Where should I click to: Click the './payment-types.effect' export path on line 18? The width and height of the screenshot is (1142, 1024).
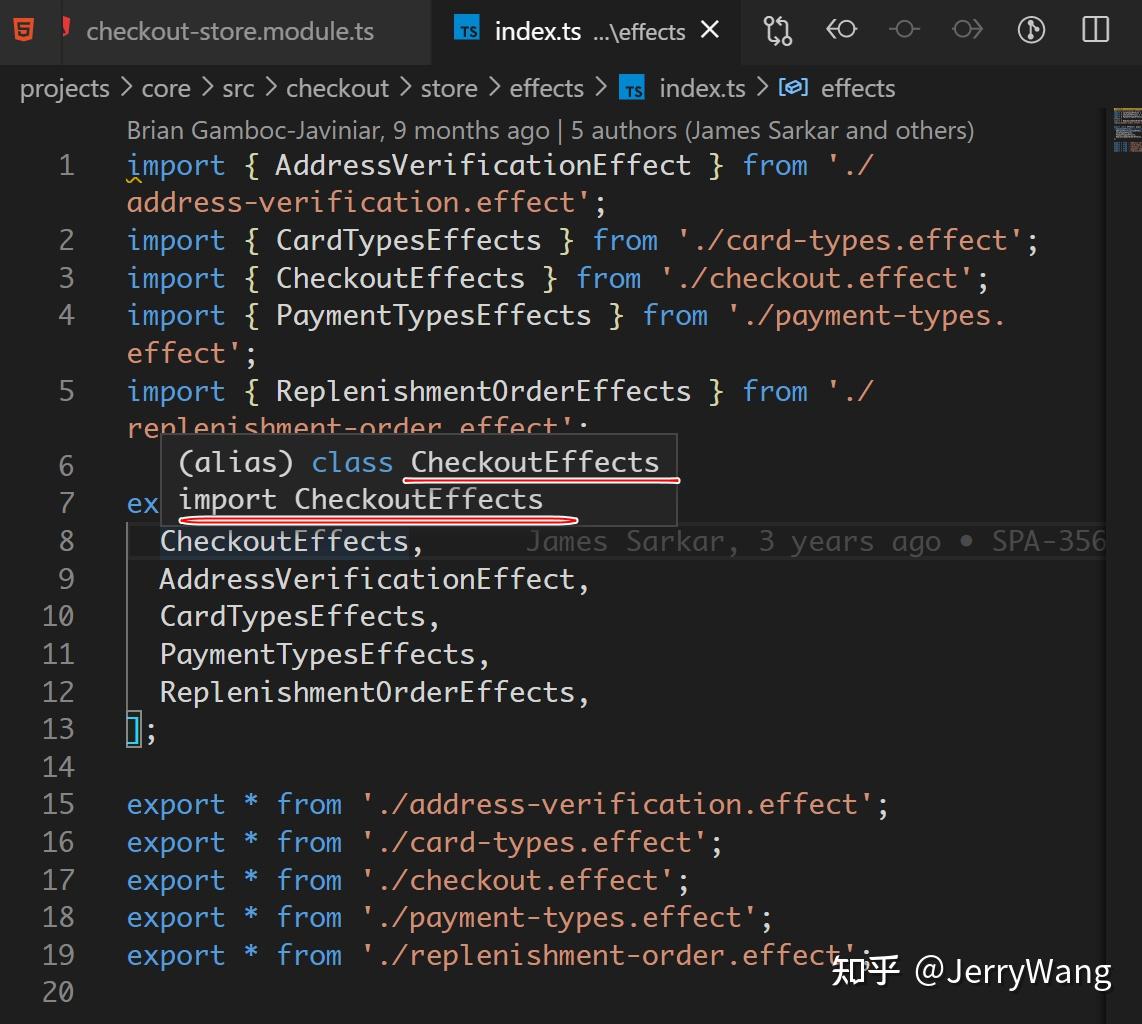click(559, 918)
